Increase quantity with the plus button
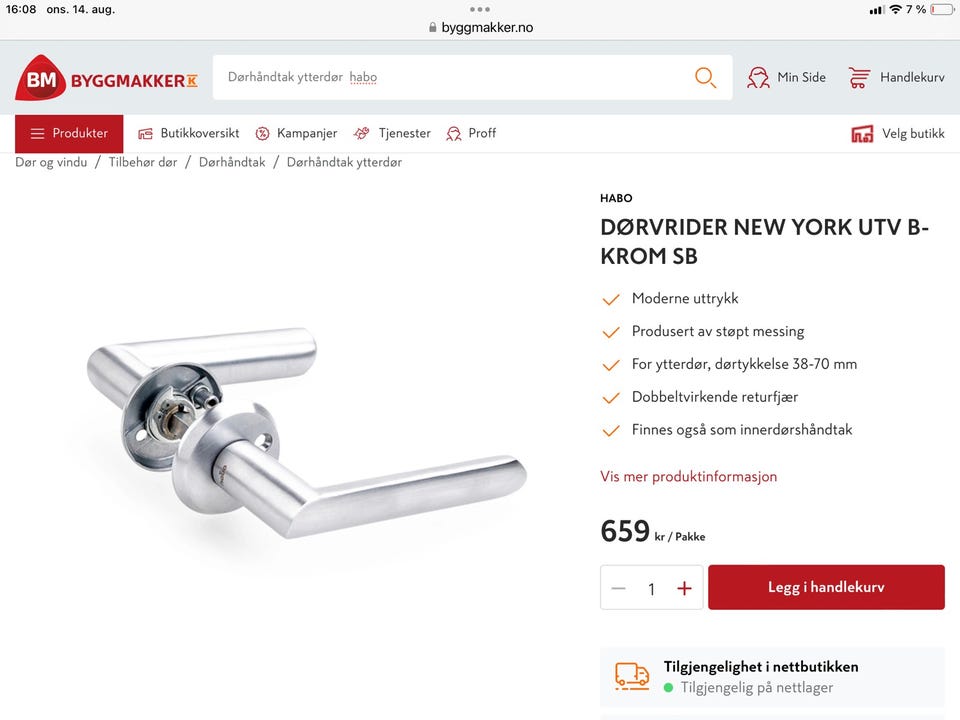The height and width of the screenshot is (720, 960). click(x=684, y=588)
